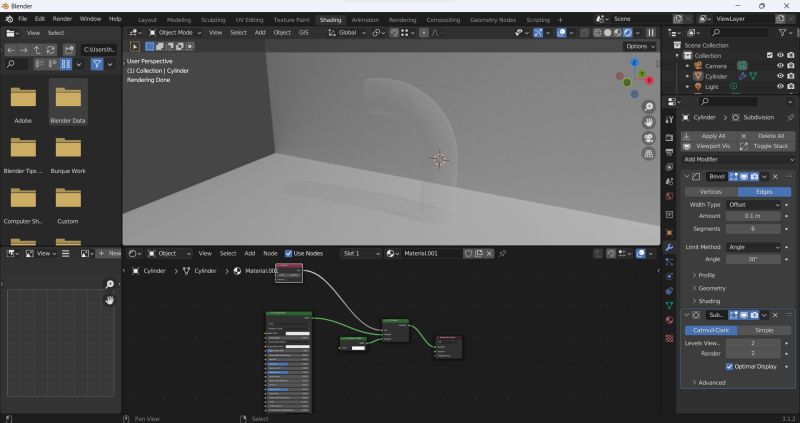Click the file browser forward arrow

point(23,50)
